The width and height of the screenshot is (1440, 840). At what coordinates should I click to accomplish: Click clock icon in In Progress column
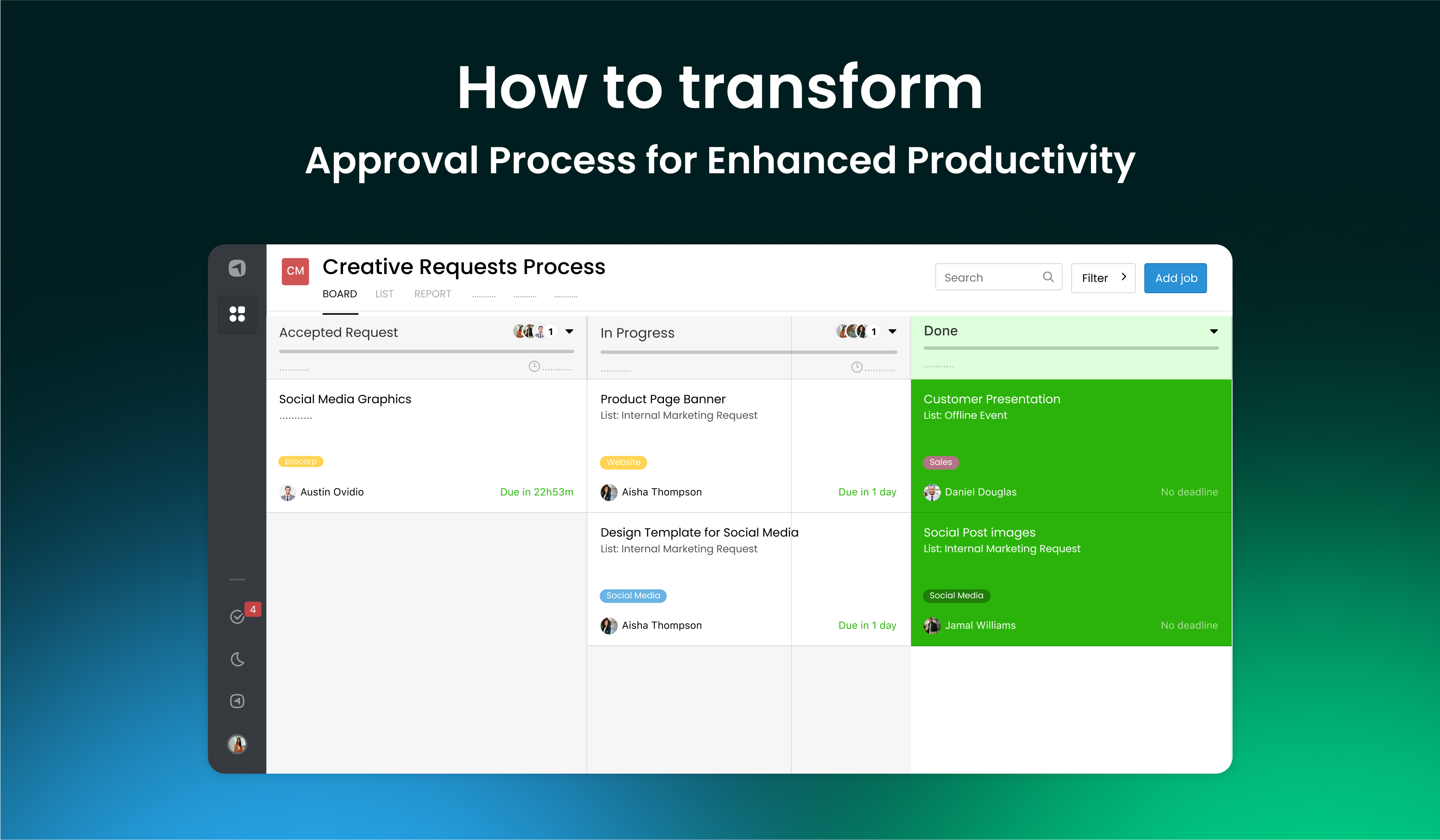pos(857,367)
